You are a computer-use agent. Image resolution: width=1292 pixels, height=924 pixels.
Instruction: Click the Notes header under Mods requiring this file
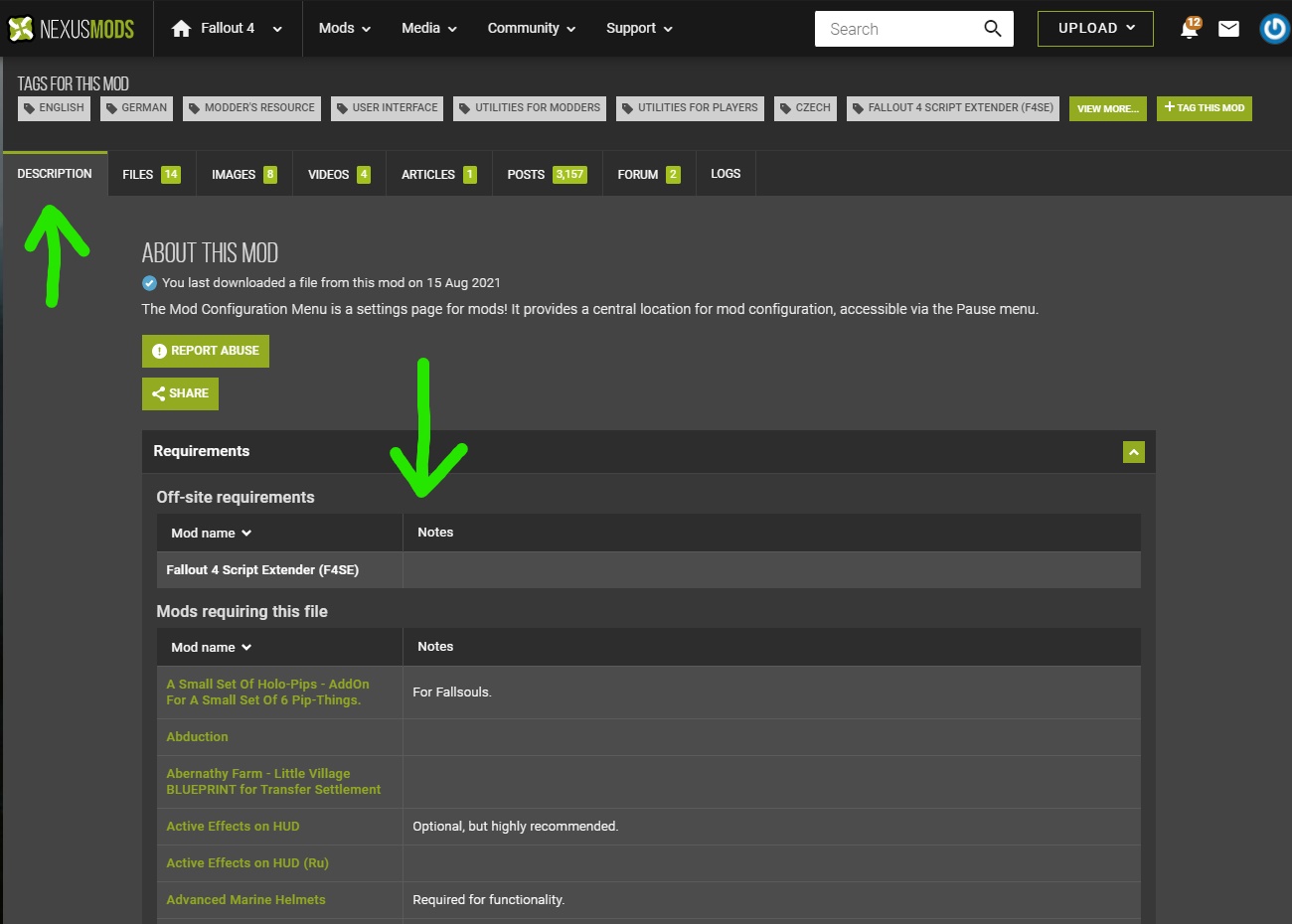(x=435, y=647)
